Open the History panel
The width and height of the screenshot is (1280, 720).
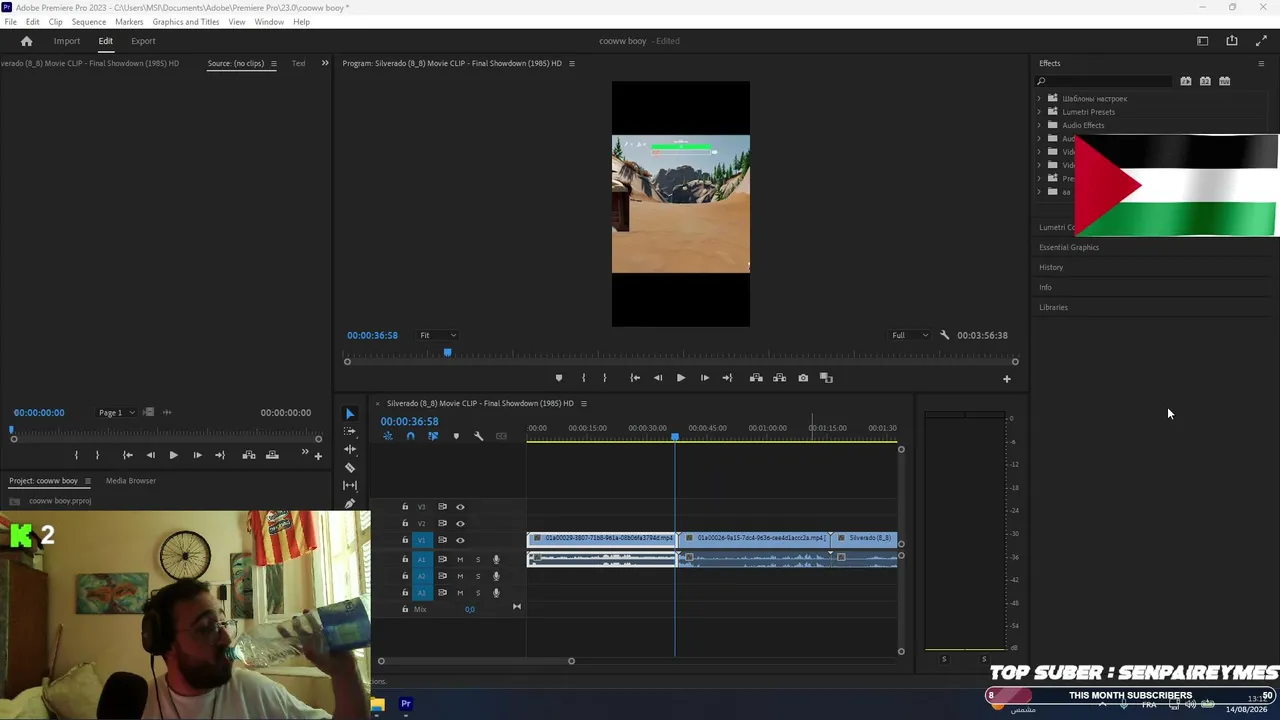[x=1051, y=268]
